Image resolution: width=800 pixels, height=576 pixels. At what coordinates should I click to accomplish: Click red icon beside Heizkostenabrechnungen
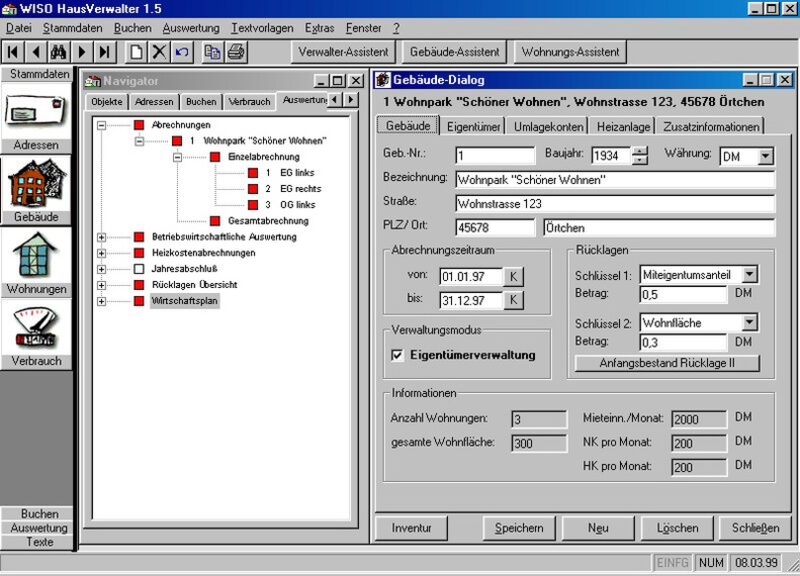(139, 253)
